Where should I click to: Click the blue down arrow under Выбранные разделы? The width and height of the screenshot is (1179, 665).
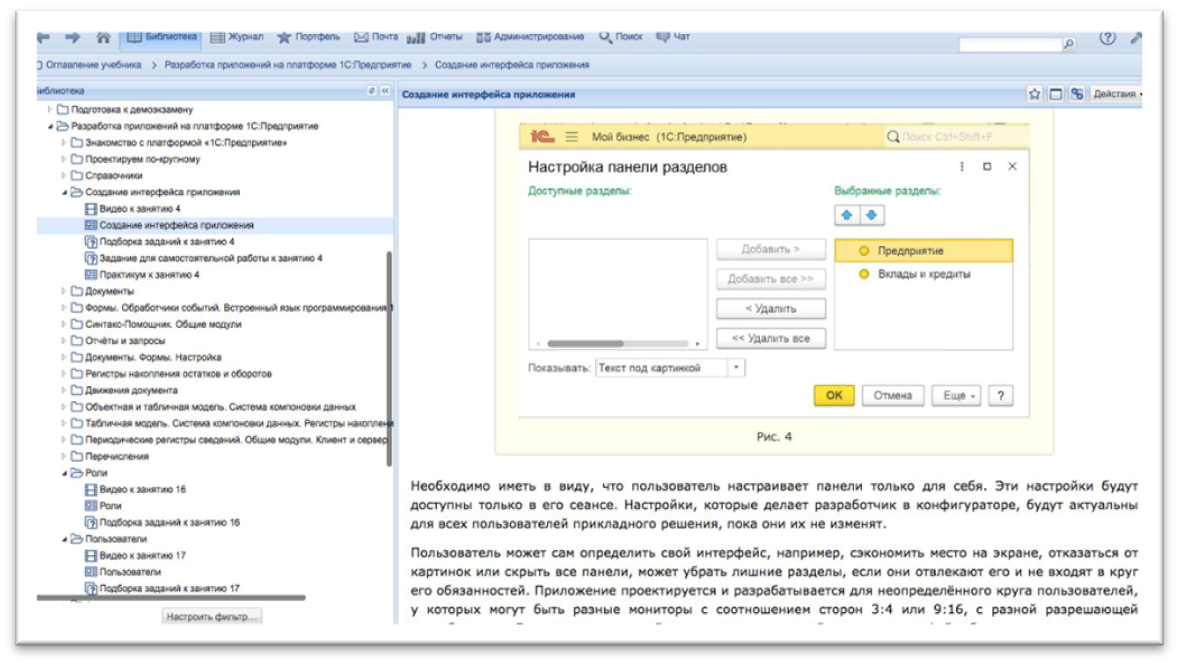tap(871, 215)
